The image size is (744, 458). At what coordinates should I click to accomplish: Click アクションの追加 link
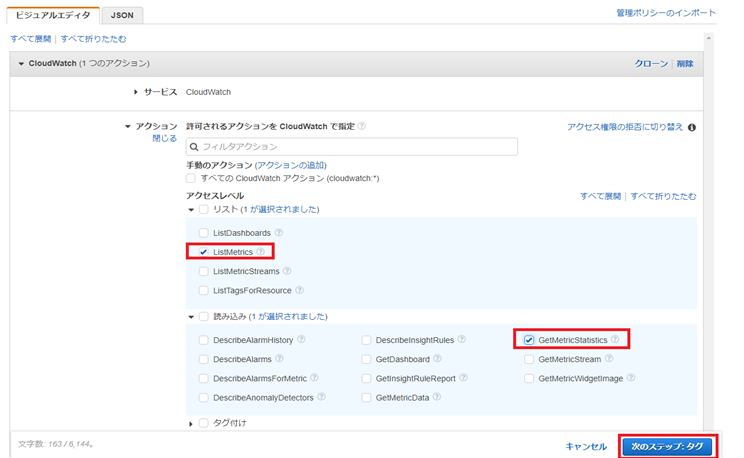tap(291, 165)
